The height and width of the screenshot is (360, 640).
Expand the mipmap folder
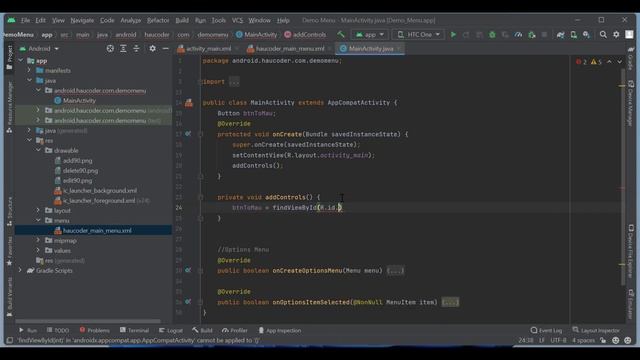click(38, 240)
